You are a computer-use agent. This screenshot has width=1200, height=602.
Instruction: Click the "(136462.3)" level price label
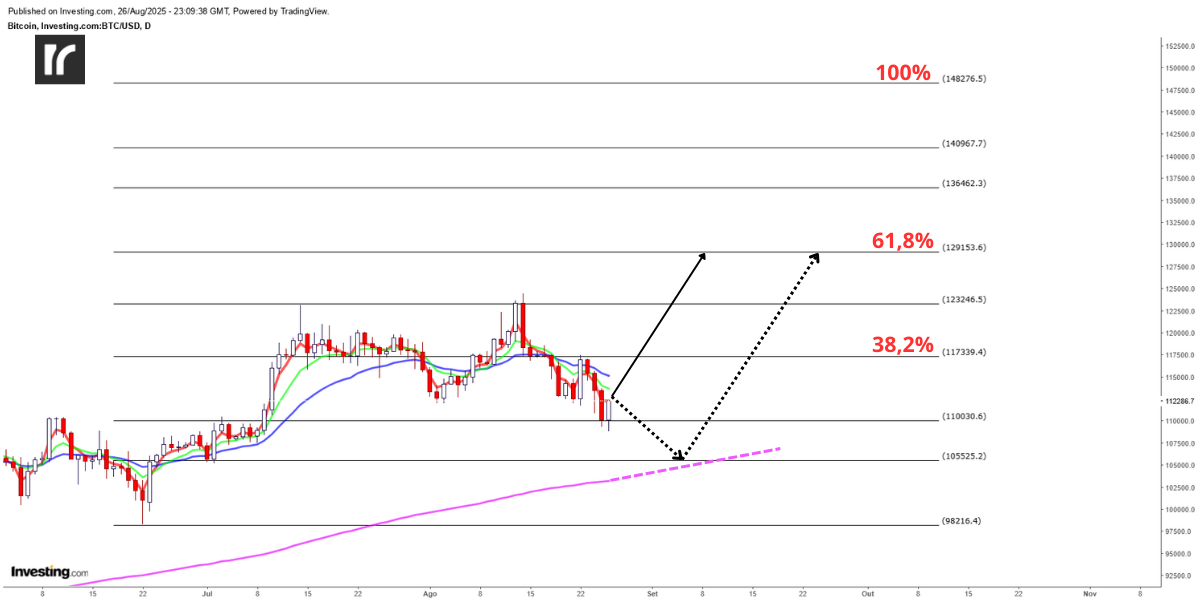coord(964,184)
